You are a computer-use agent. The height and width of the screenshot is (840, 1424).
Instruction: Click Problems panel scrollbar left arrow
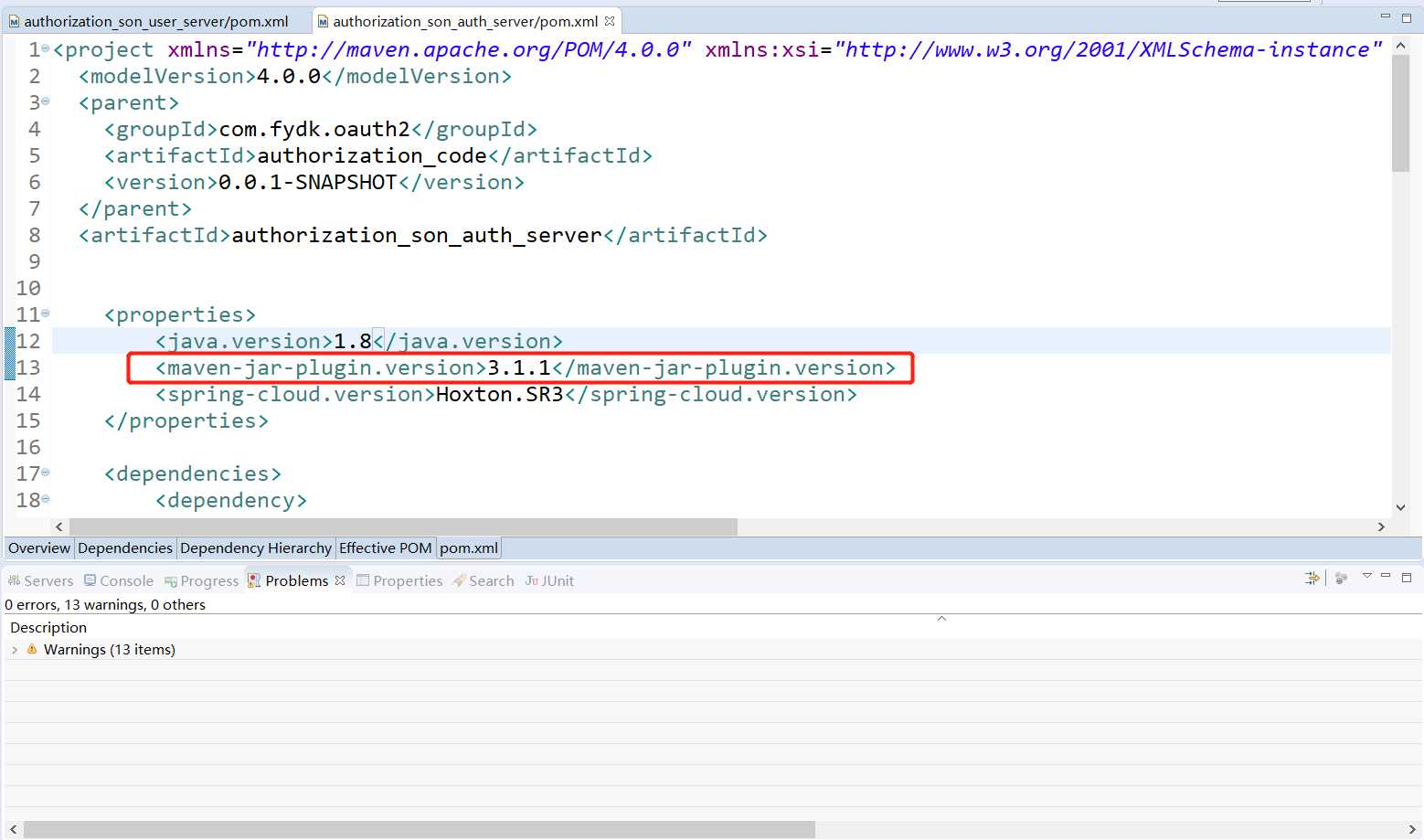coord(13,829)
